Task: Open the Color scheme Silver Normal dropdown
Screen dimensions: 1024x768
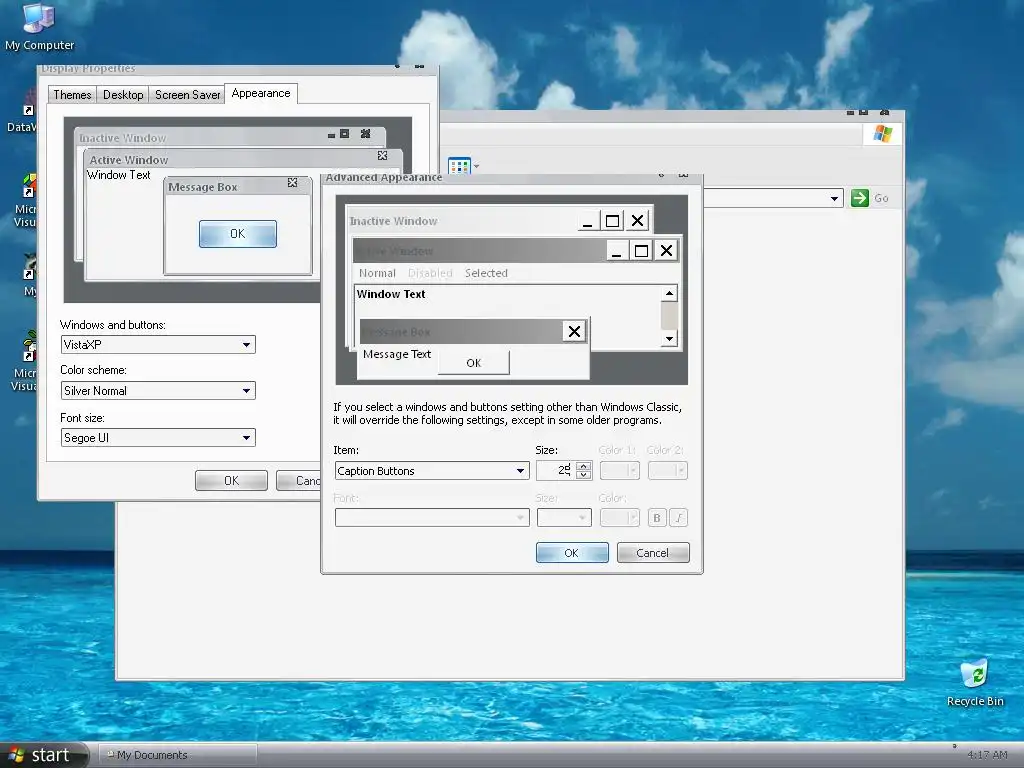Action: tap(158, 391)
